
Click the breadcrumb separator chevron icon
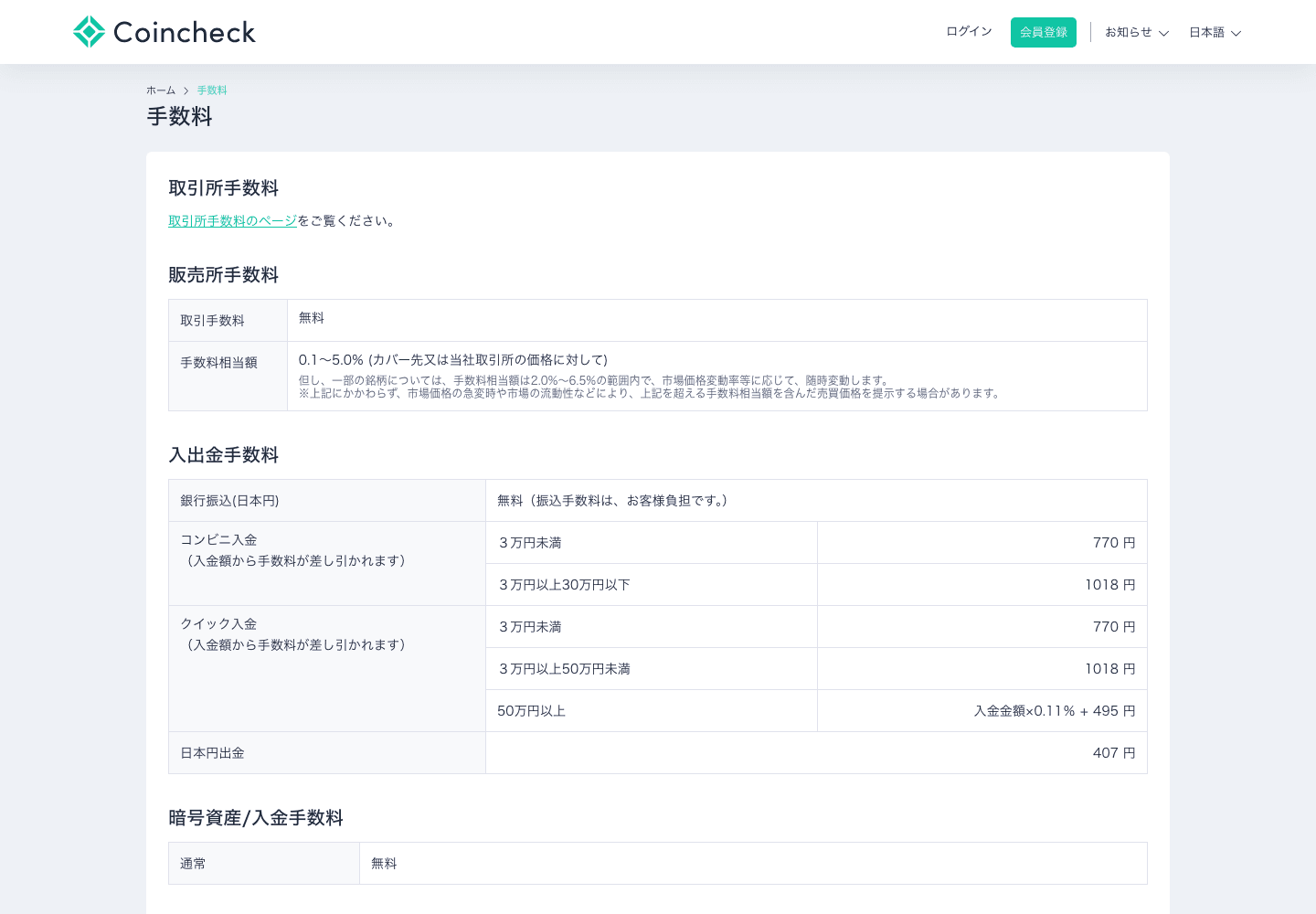click(x=186, y=90)
